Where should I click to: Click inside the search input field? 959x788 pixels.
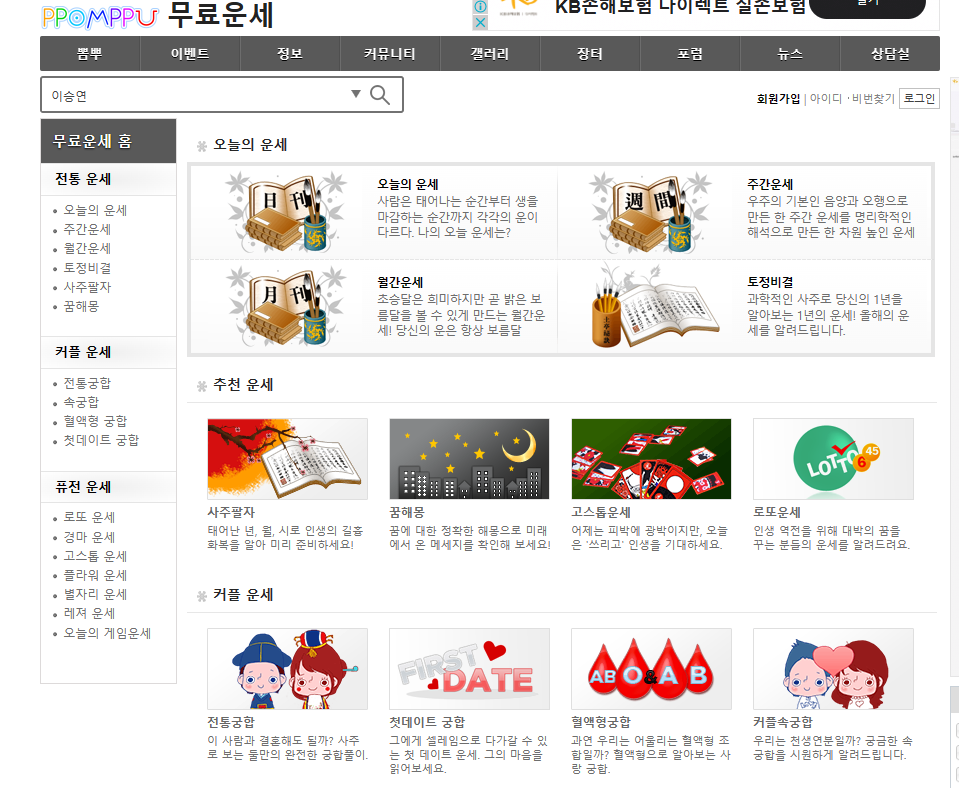(180, 93)
